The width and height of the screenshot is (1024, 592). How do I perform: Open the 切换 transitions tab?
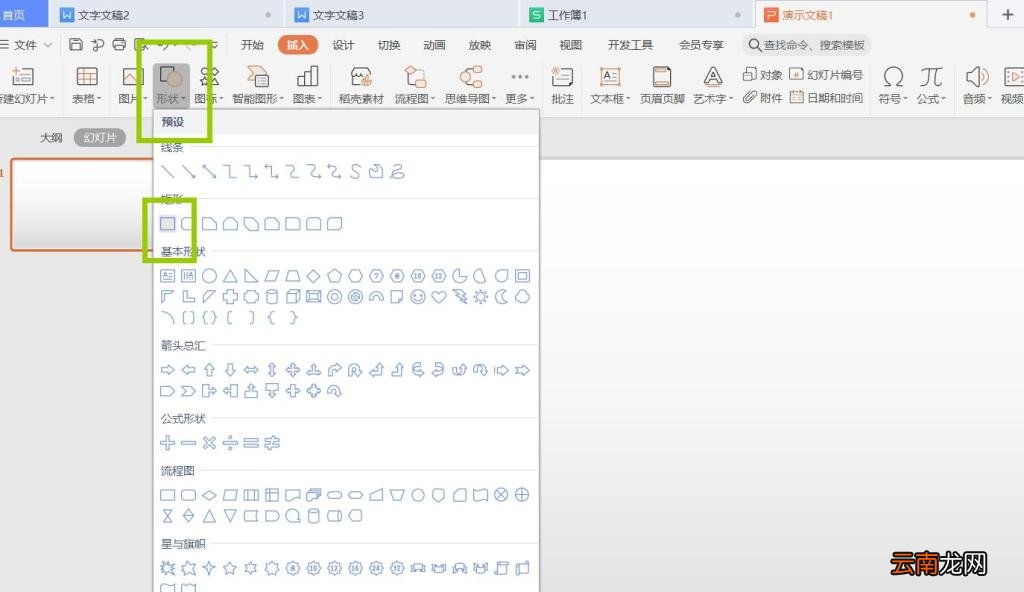(x=389, y=45)
